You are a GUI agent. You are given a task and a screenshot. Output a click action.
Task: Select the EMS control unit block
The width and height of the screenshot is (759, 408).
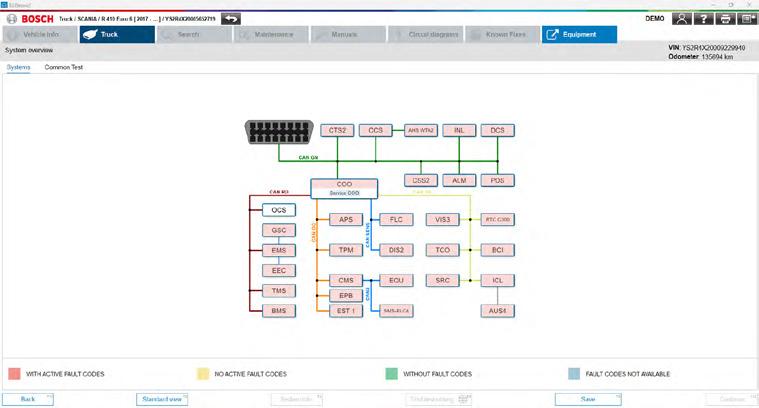[279, 250]
